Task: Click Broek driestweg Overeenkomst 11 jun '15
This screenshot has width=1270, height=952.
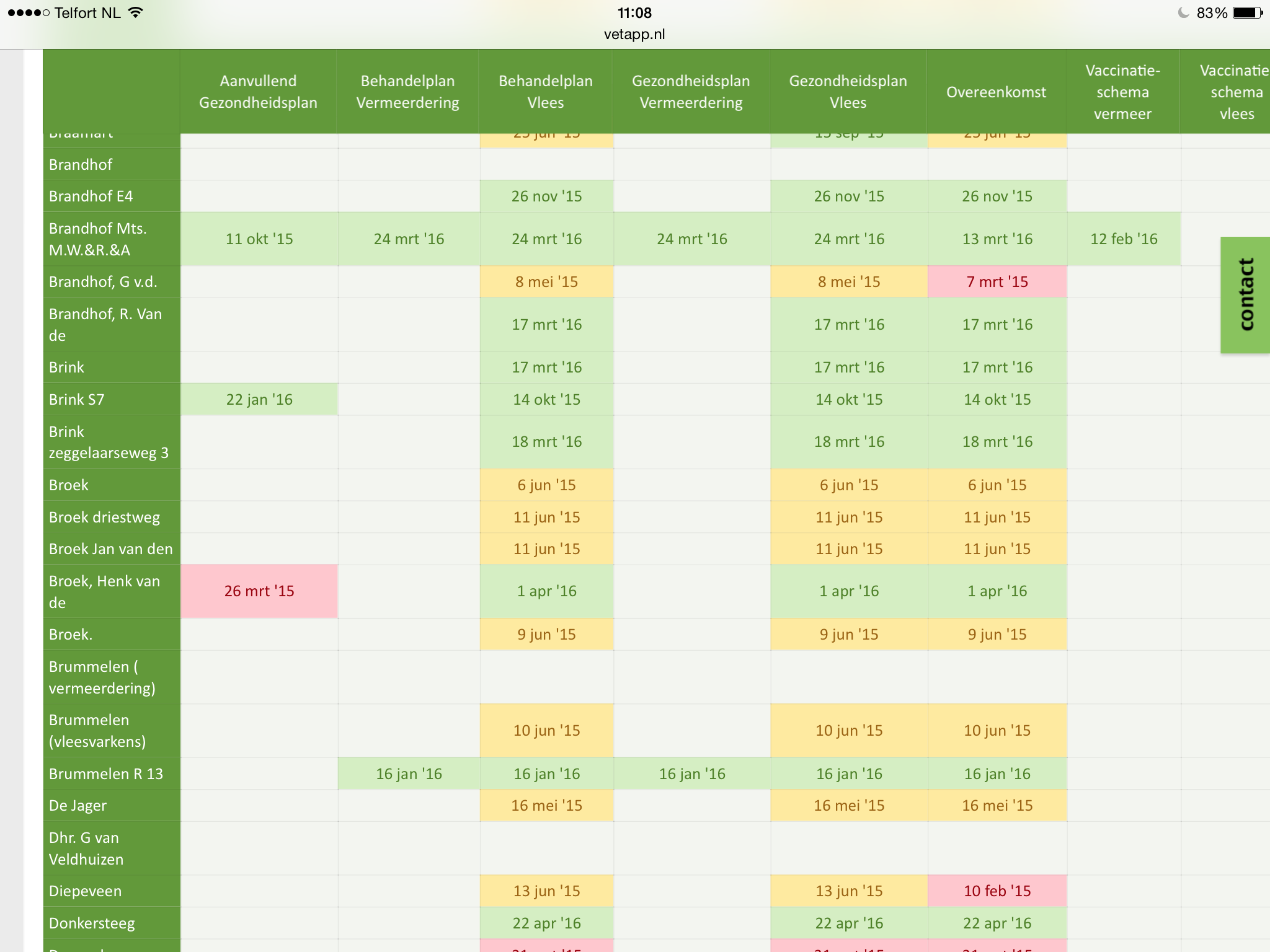Action: pyautogui.click(x=997, y=517)
